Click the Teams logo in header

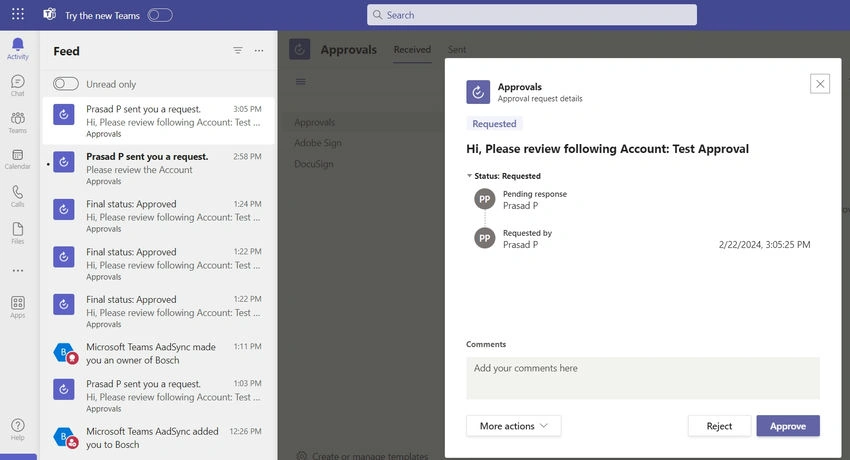click(50, 15)
